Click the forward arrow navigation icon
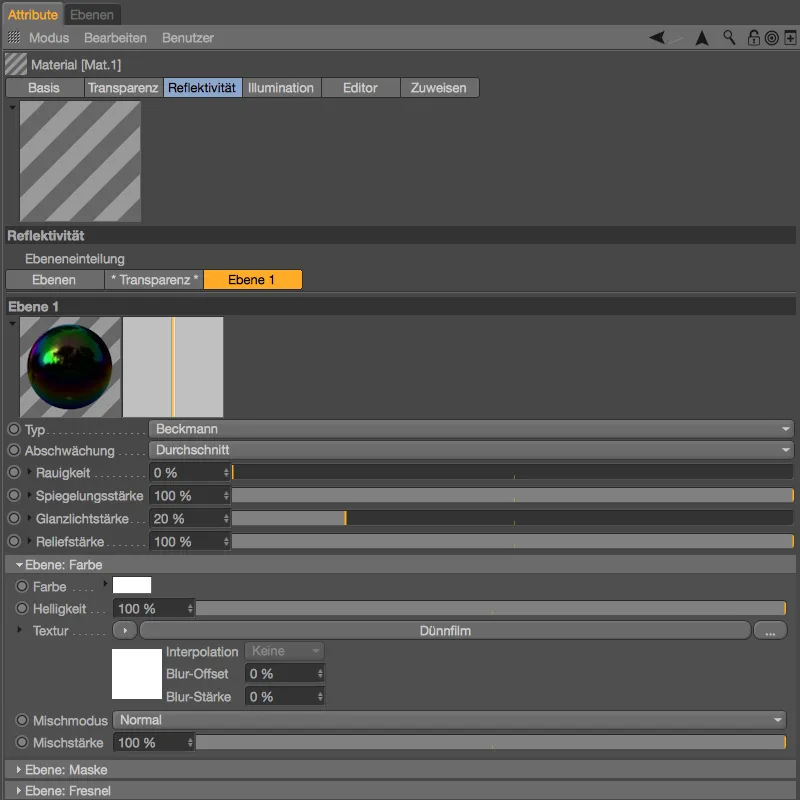 tap(675, 38)
